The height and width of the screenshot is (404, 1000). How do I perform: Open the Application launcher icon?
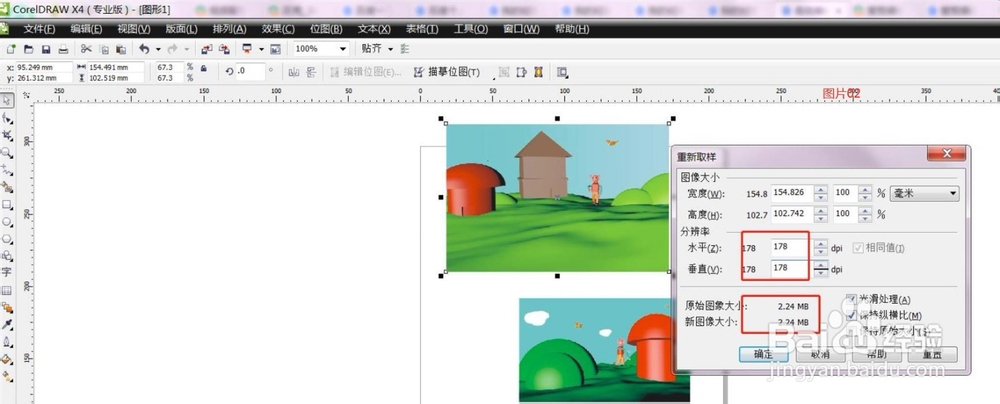coord(247,49)
